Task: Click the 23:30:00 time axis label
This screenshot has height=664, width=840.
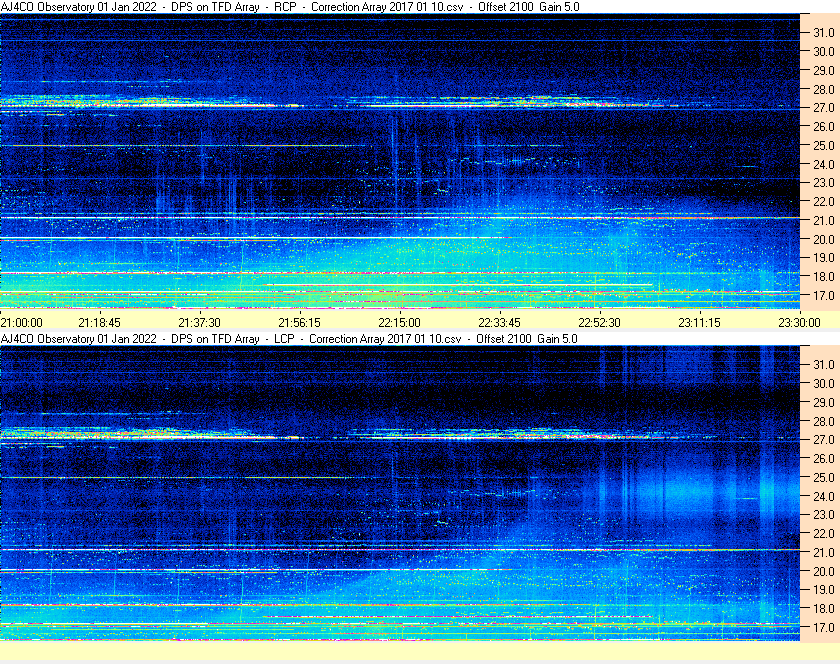Action: 799,323
